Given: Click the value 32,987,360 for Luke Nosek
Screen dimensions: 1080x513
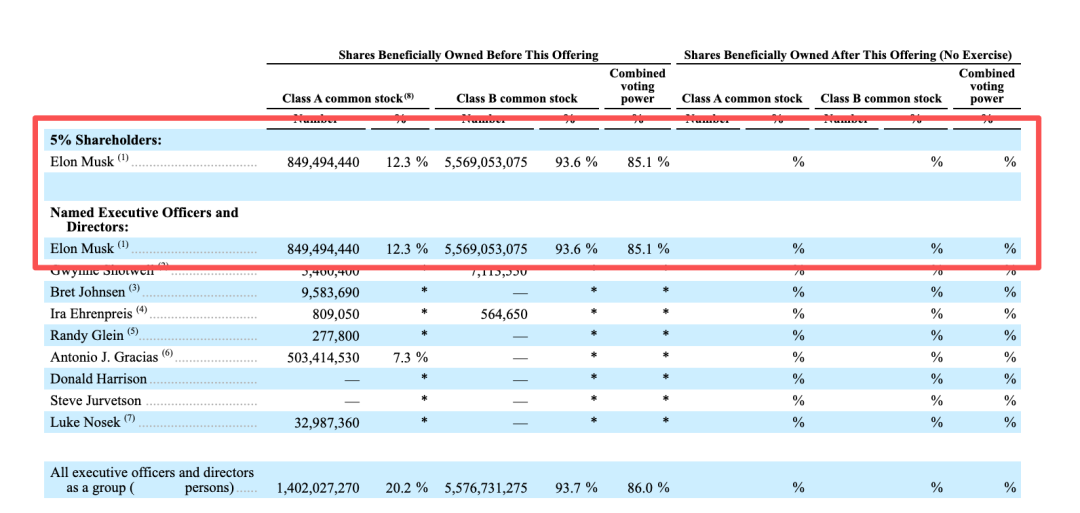Looking at the screenshot, I should click(326, 423).
